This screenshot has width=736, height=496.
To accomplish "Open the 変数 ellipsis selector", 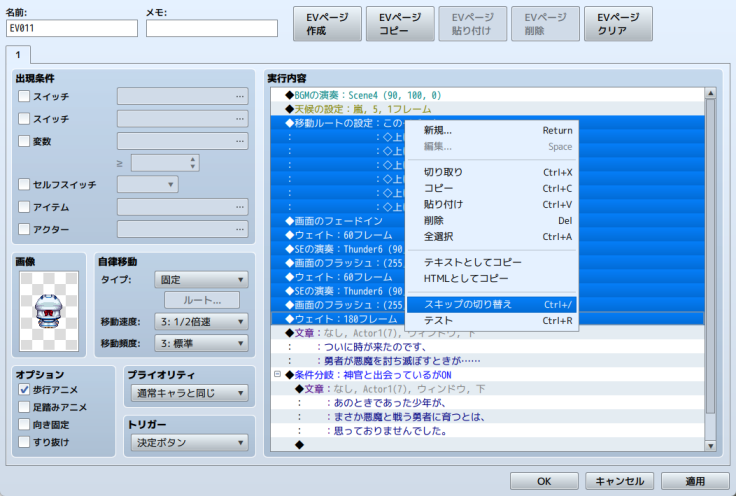I will 240,141.
